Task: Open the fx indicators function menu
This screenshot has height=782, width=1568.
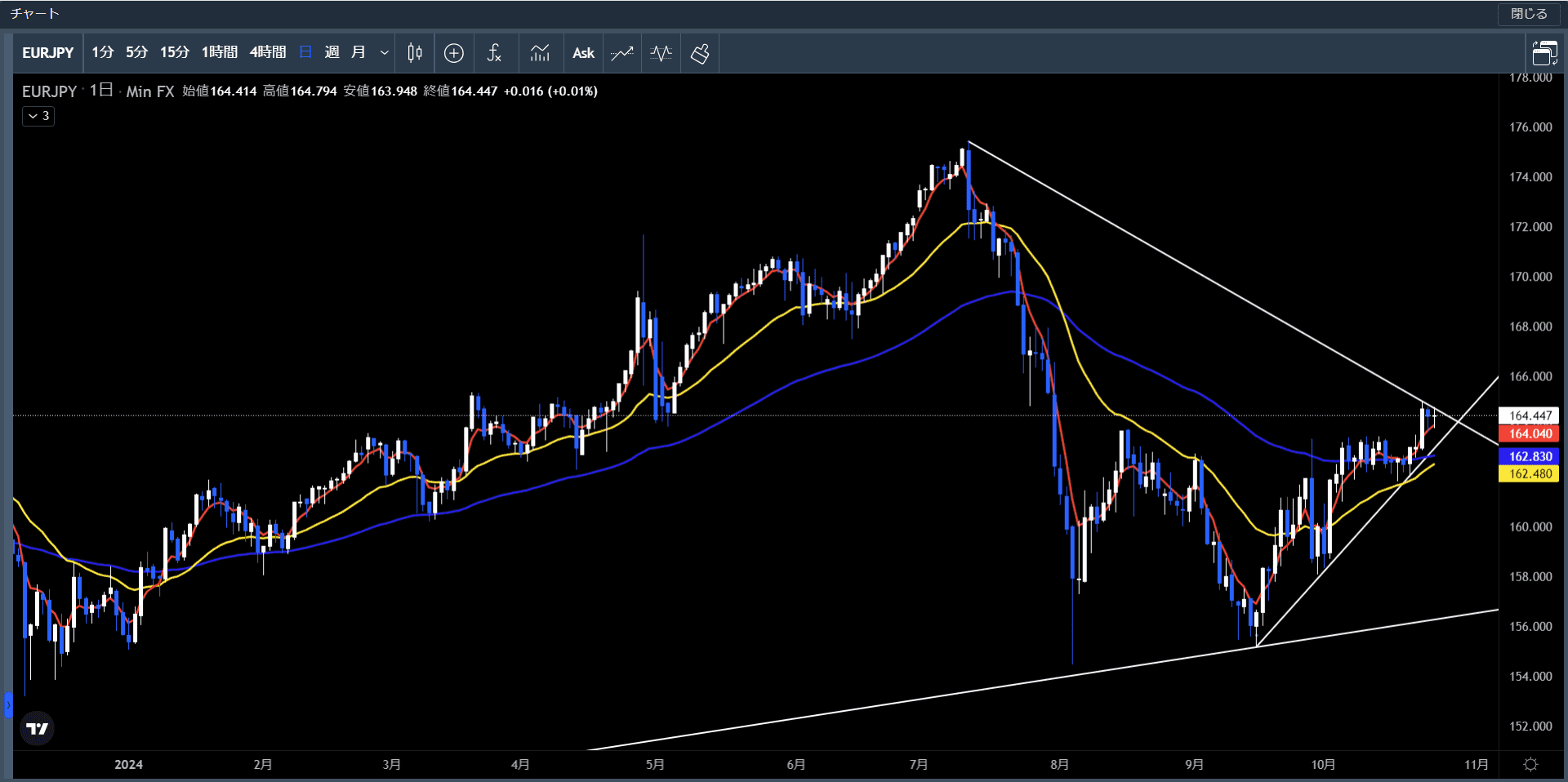Action: (494, 53)
